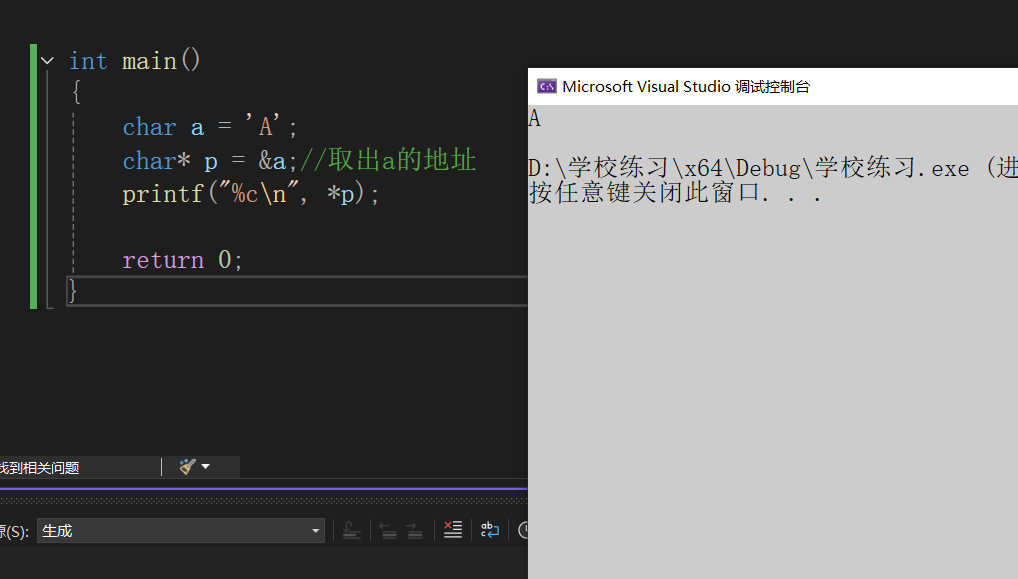The width and height of the screenshot is (1018, 579).
Task: Click the opening brace under int main()
Action: pos(77,92)
